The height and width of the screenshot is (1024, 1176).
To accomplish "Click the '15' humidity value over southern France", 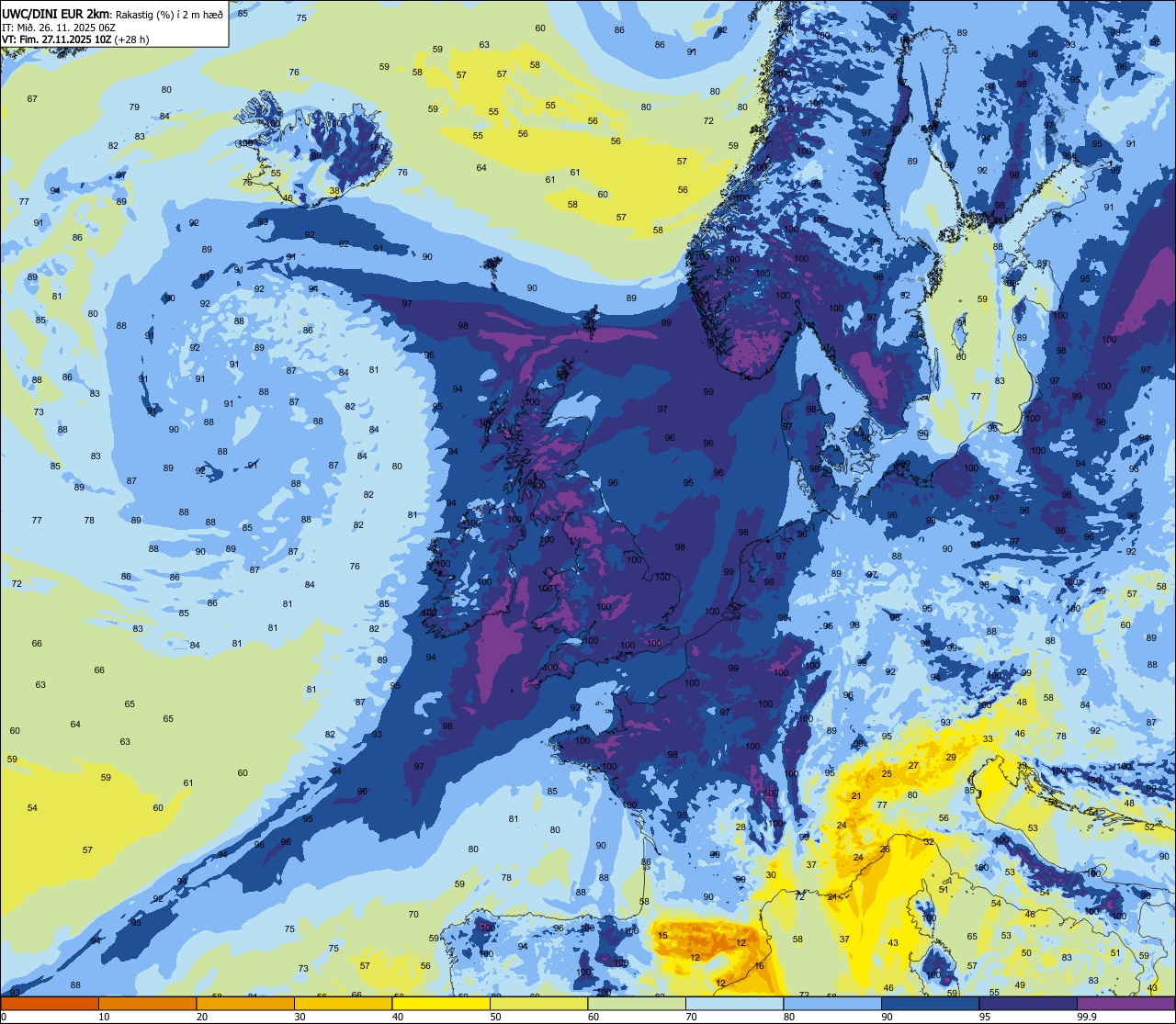I will [x=662, y=935].
